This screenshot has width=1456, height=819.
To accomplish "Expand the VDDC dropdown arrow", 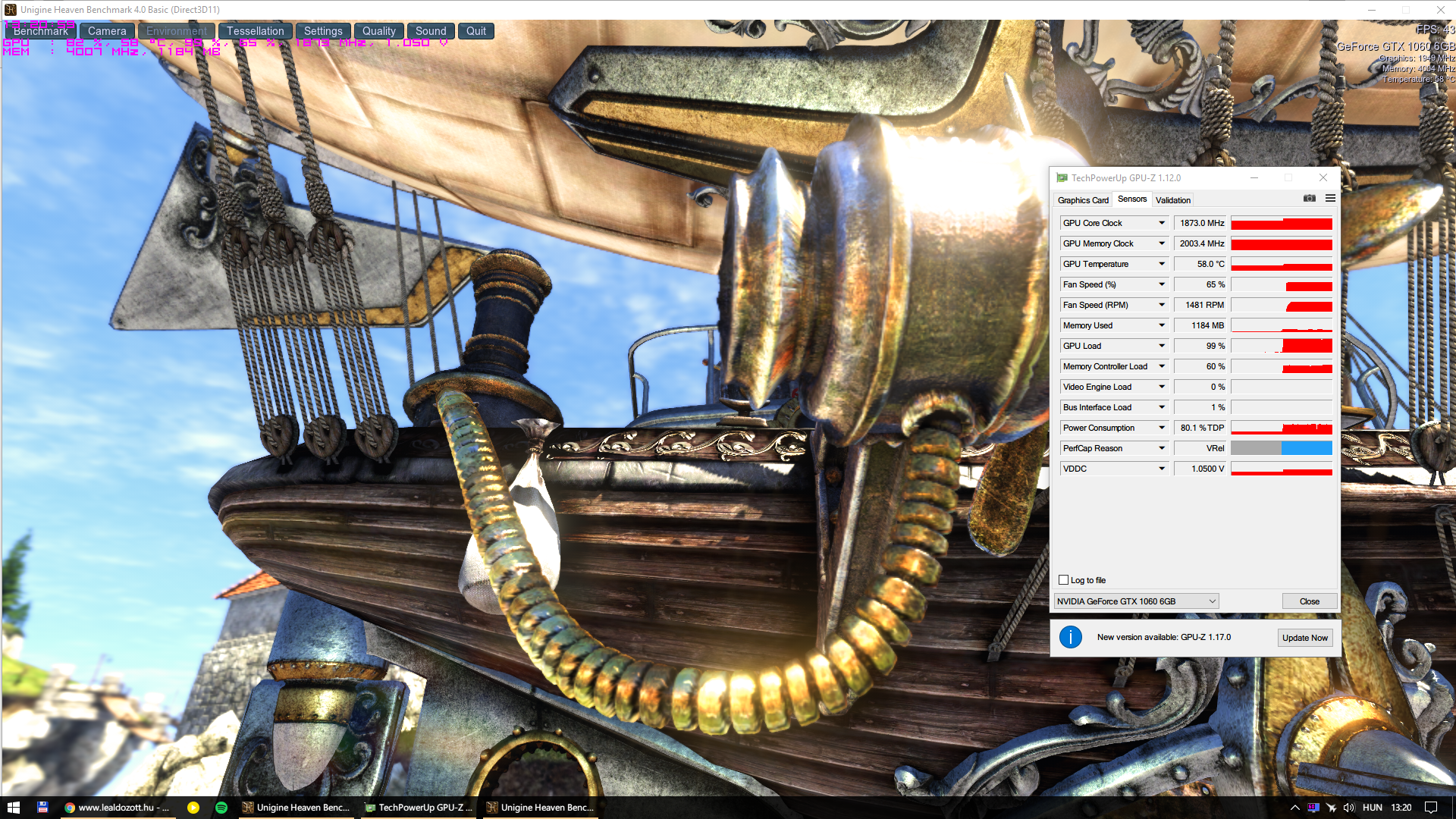I will point(1161,469).
